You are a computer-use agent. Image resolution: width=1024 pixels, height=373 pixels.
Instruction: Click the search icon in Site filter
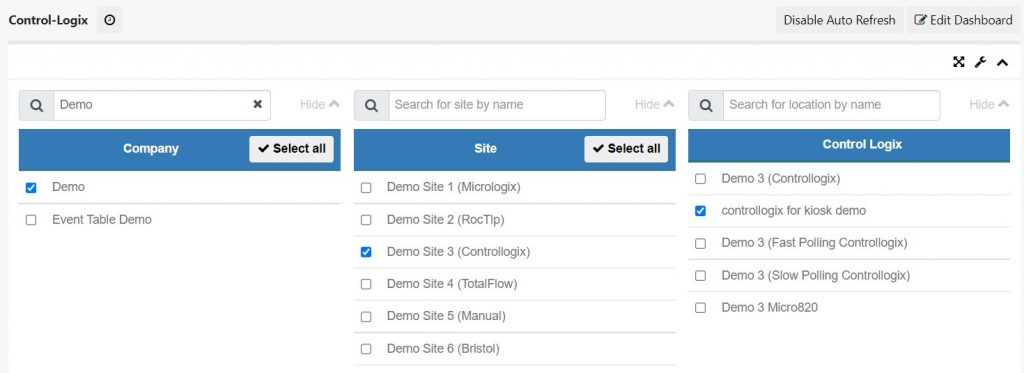pyautogui.click(x=372, y=105)
